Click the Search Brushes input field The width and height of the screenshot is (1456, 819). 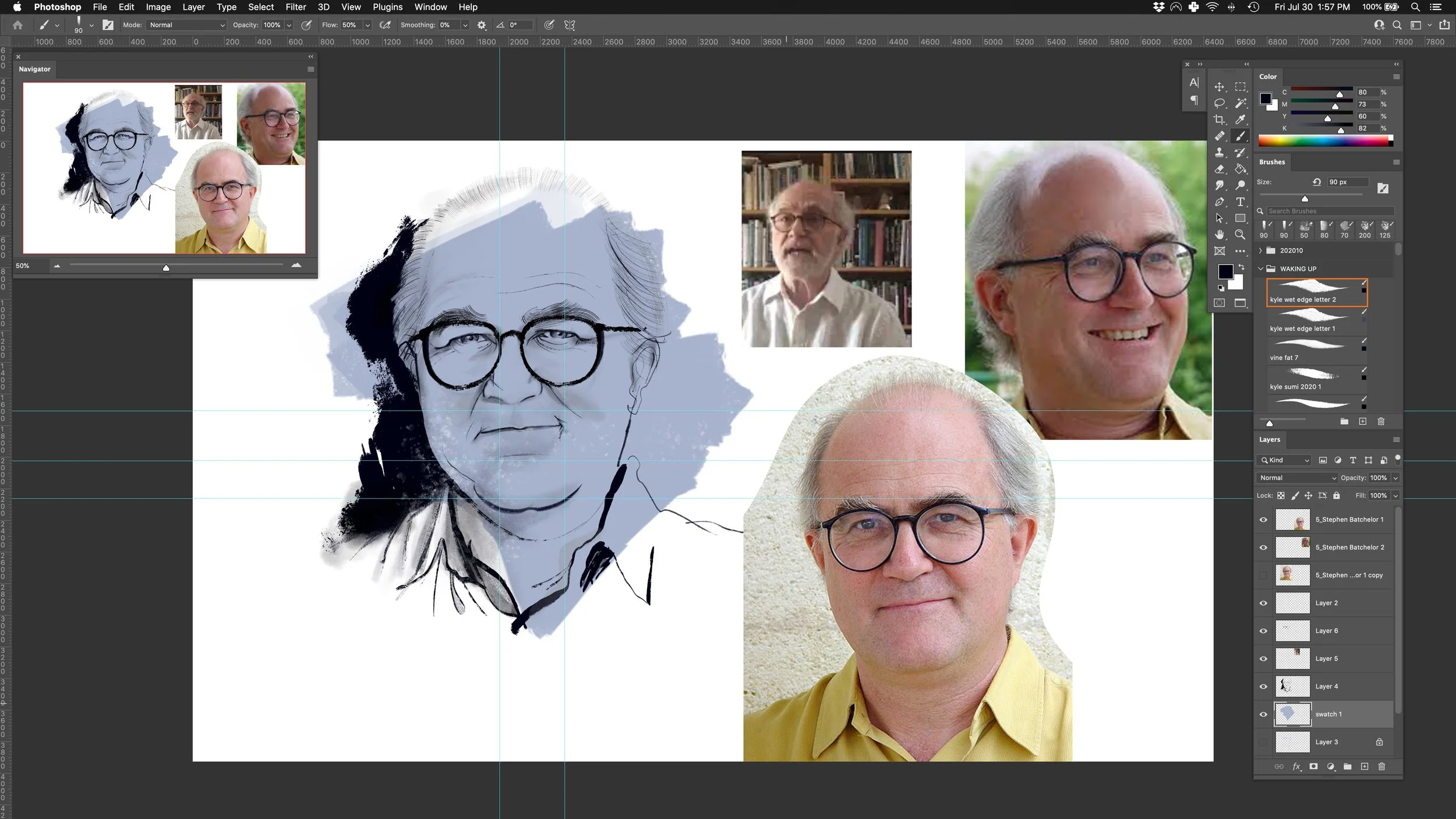coord(1329,211)
